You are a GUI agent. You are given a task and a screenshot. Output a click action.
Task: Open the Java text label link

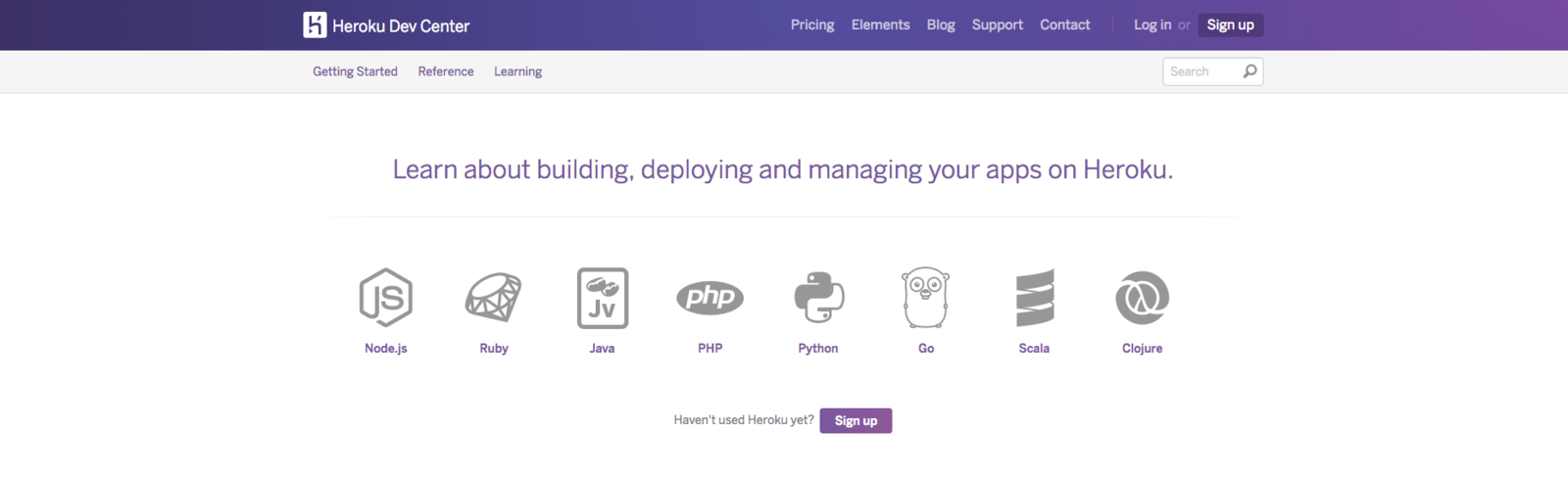pyautogui.click(x=603, y=349)
